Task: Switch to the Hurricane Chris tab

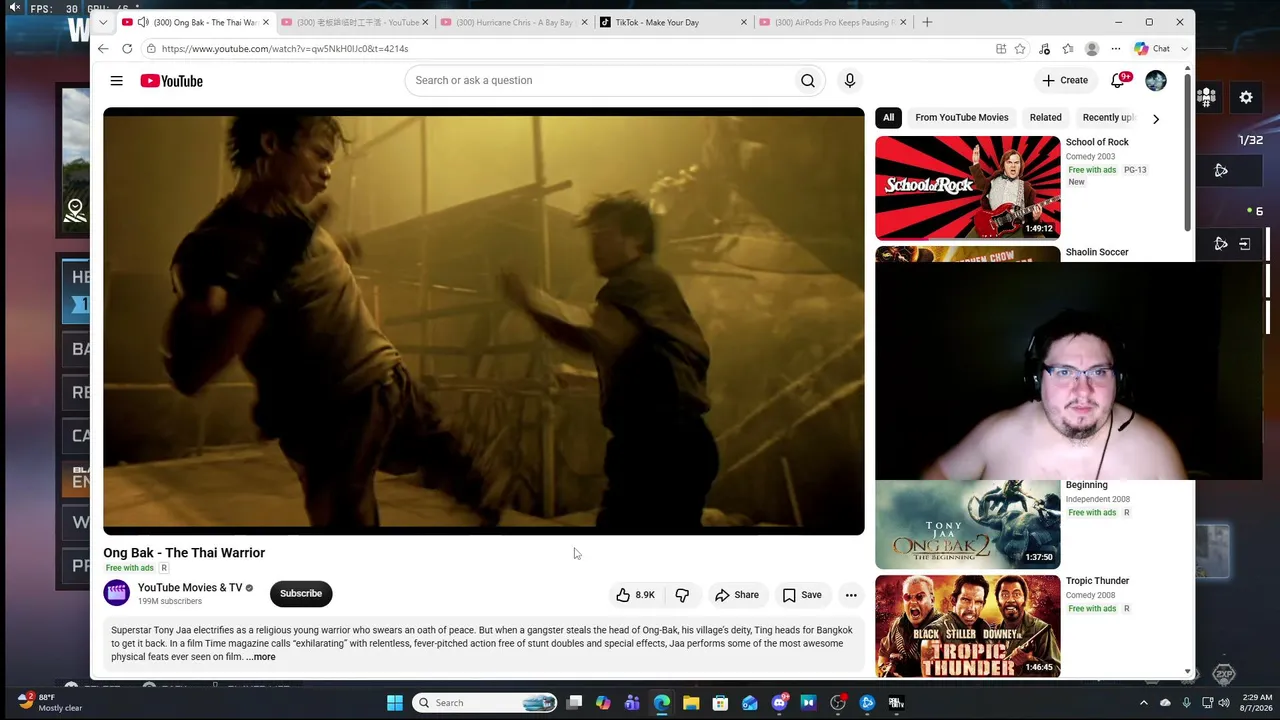Action: point(514,22)
